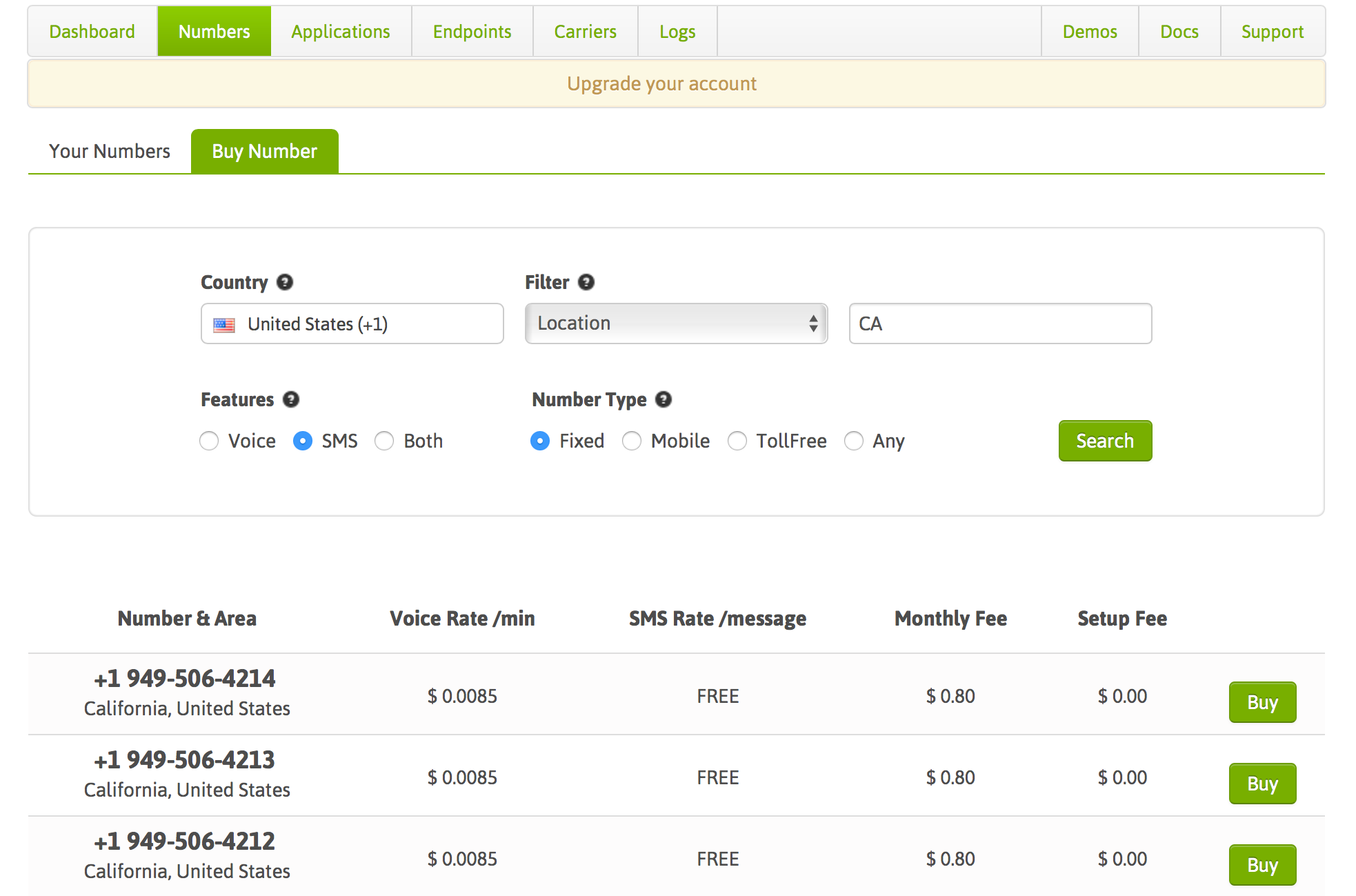1356x896 pixels.
Task: Choose the Mobile number type option
Action: 632,441
